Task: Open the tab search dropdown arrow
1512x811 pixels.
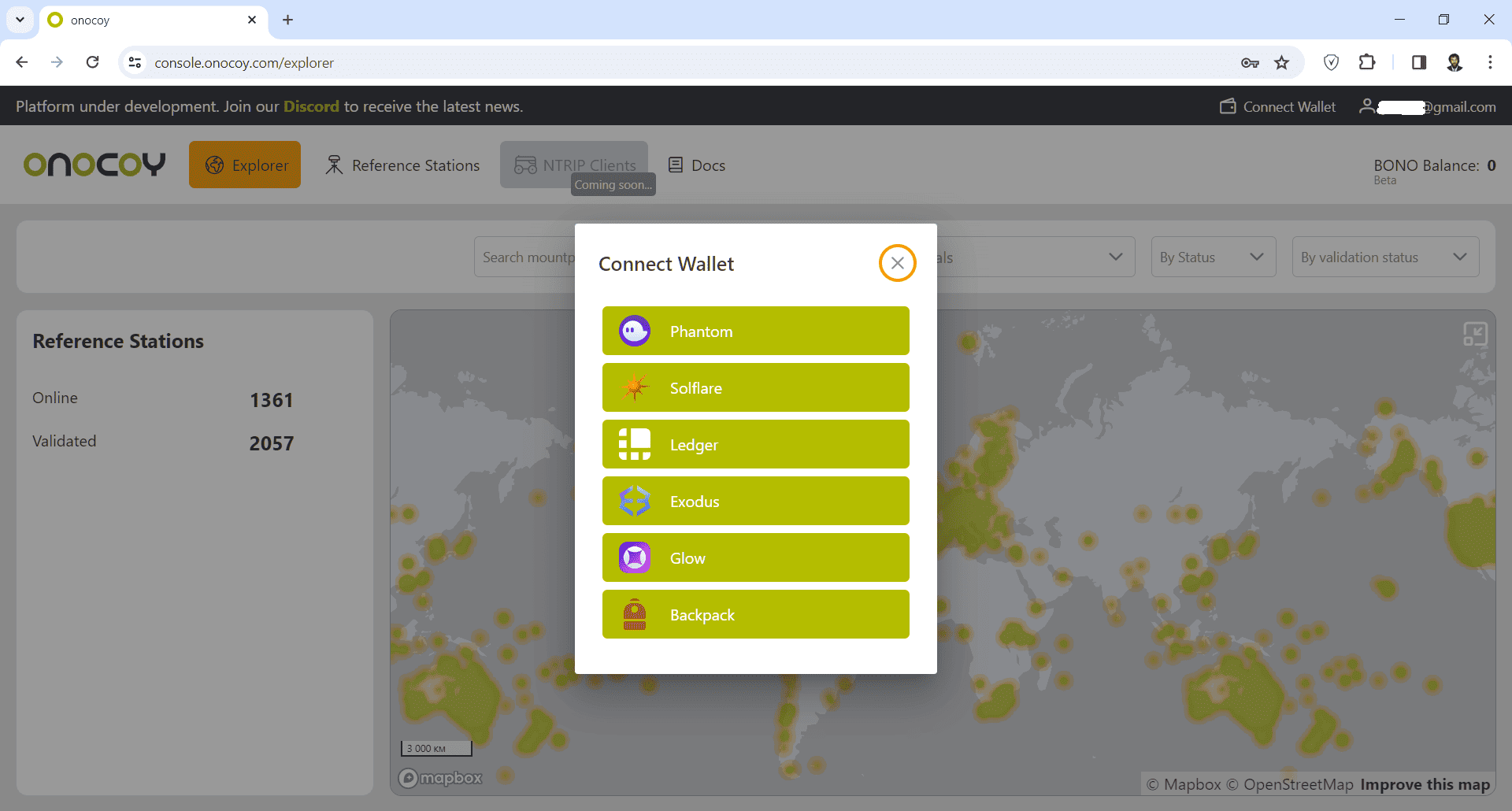Action: click(20, 20)
